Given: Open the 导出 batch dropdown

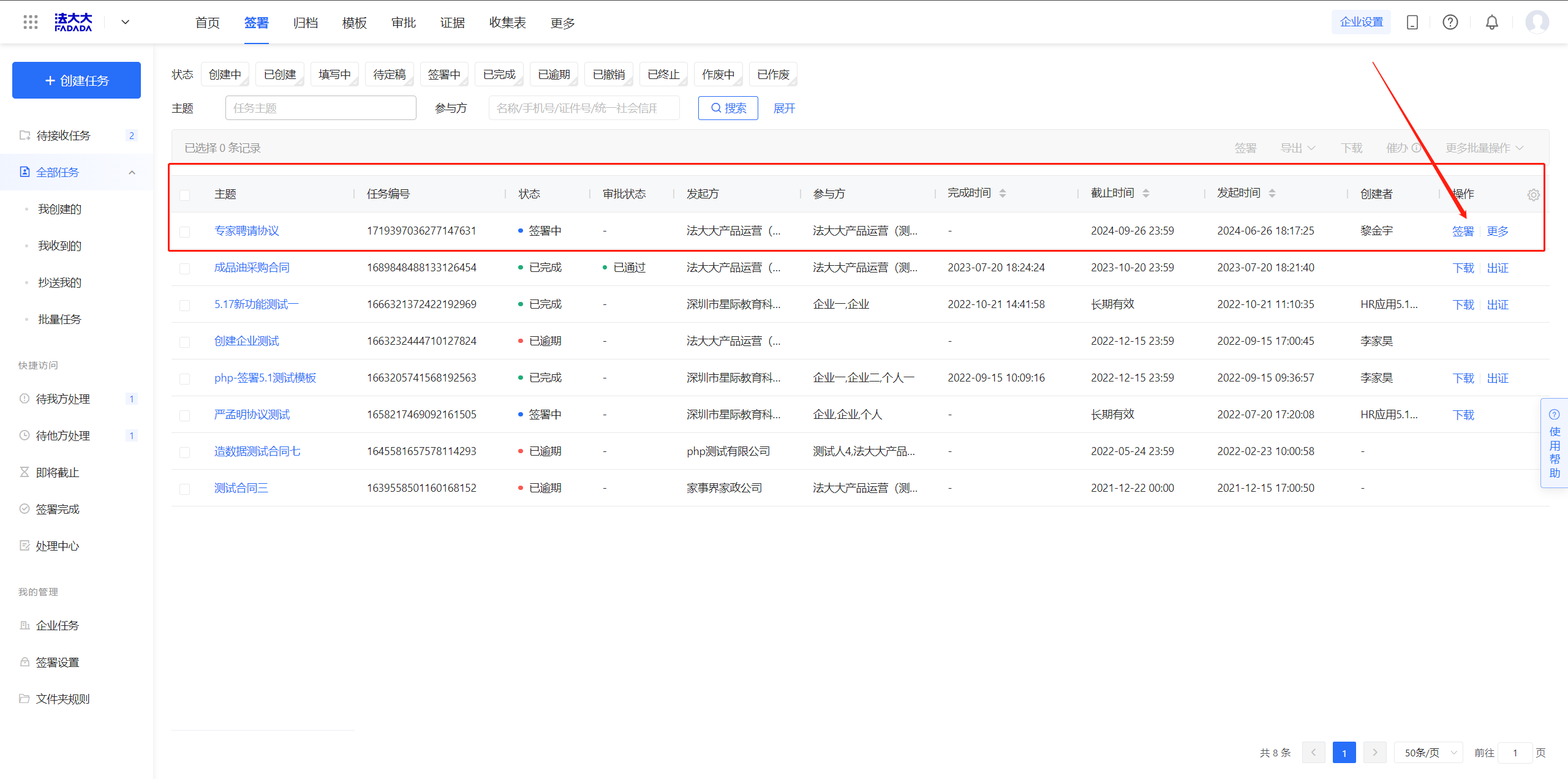Looking at the screenshot, I should [1298, 148].
